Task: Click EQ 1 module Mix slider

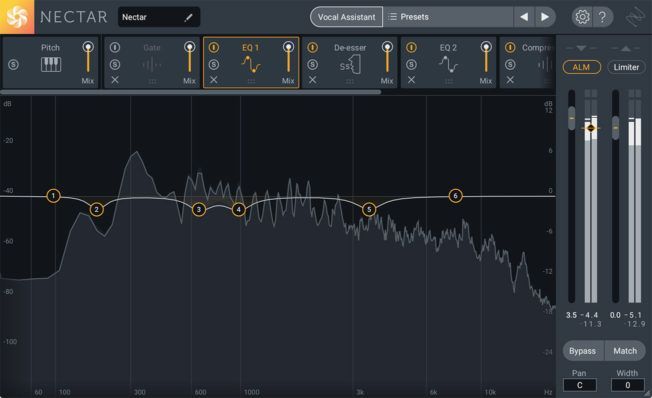Action: tap(288, 58)
